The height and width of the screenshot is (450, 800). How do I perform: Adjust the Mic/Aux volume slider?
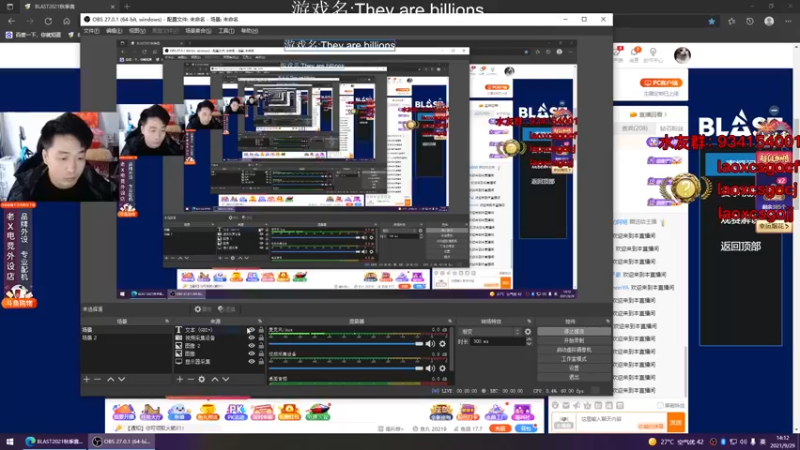pos(346,344)
